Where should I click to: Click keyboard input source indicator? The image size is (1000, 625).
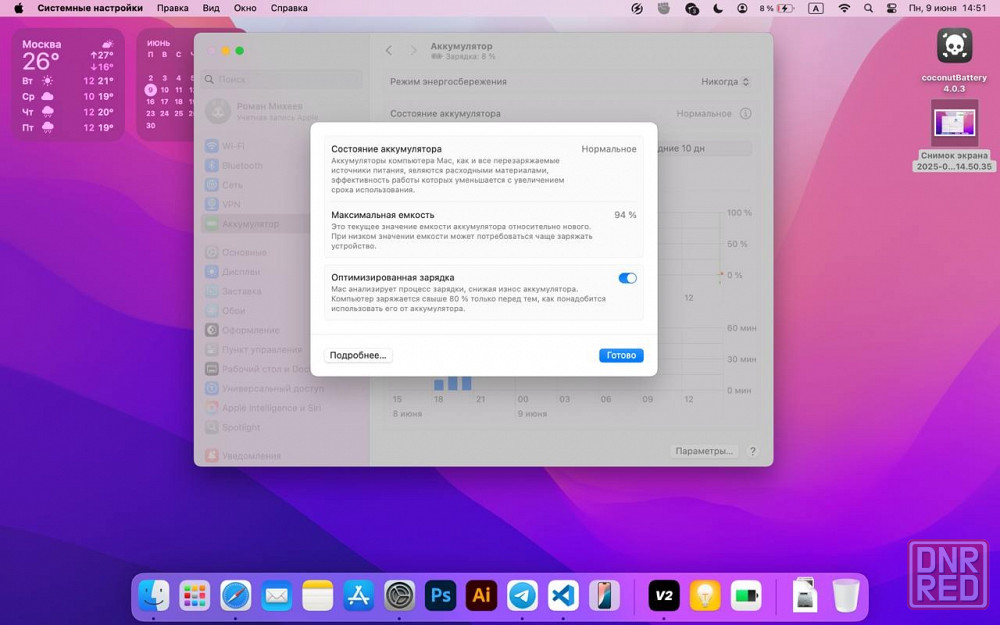click(x=816, y=8)
